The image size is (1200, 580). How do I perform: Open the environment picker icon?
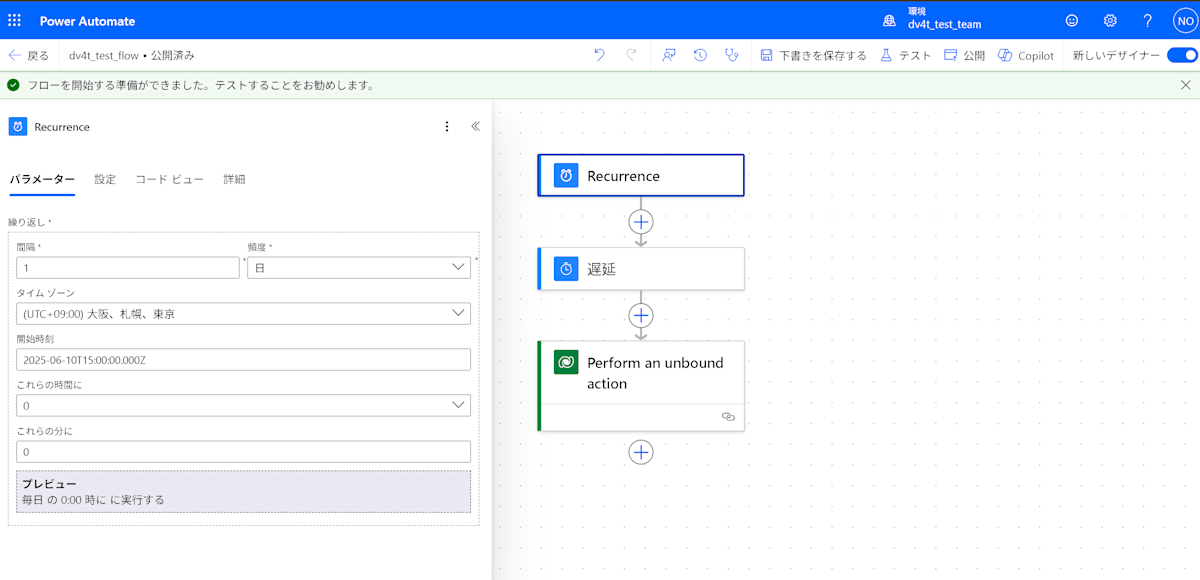coord(888,20)
